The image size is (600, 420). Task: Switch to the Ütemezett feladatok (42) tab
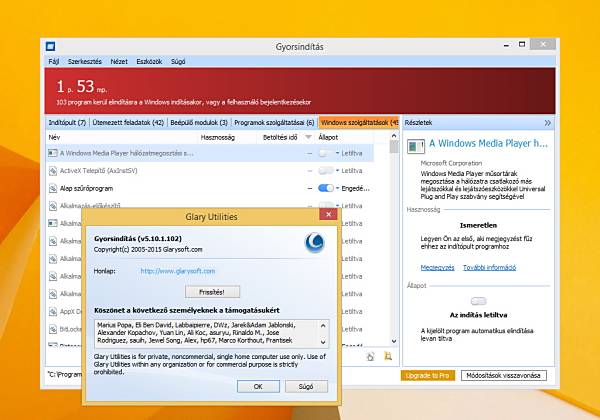coord(128,123)
